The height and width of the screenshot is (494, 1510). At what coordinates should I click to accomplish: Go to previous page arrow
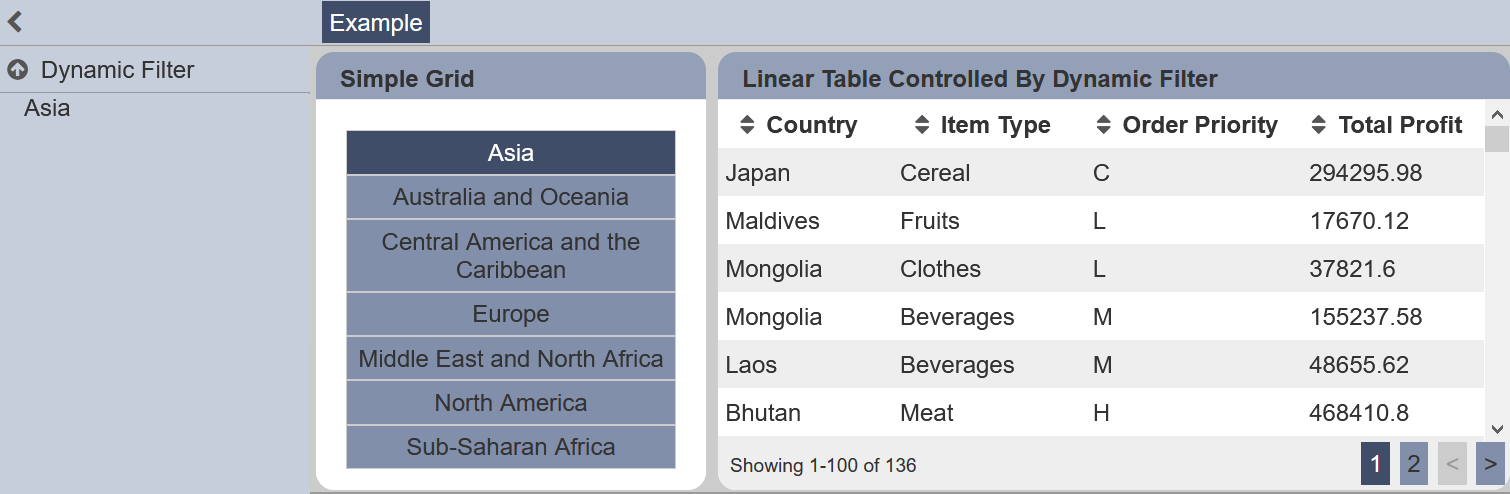1452,464
